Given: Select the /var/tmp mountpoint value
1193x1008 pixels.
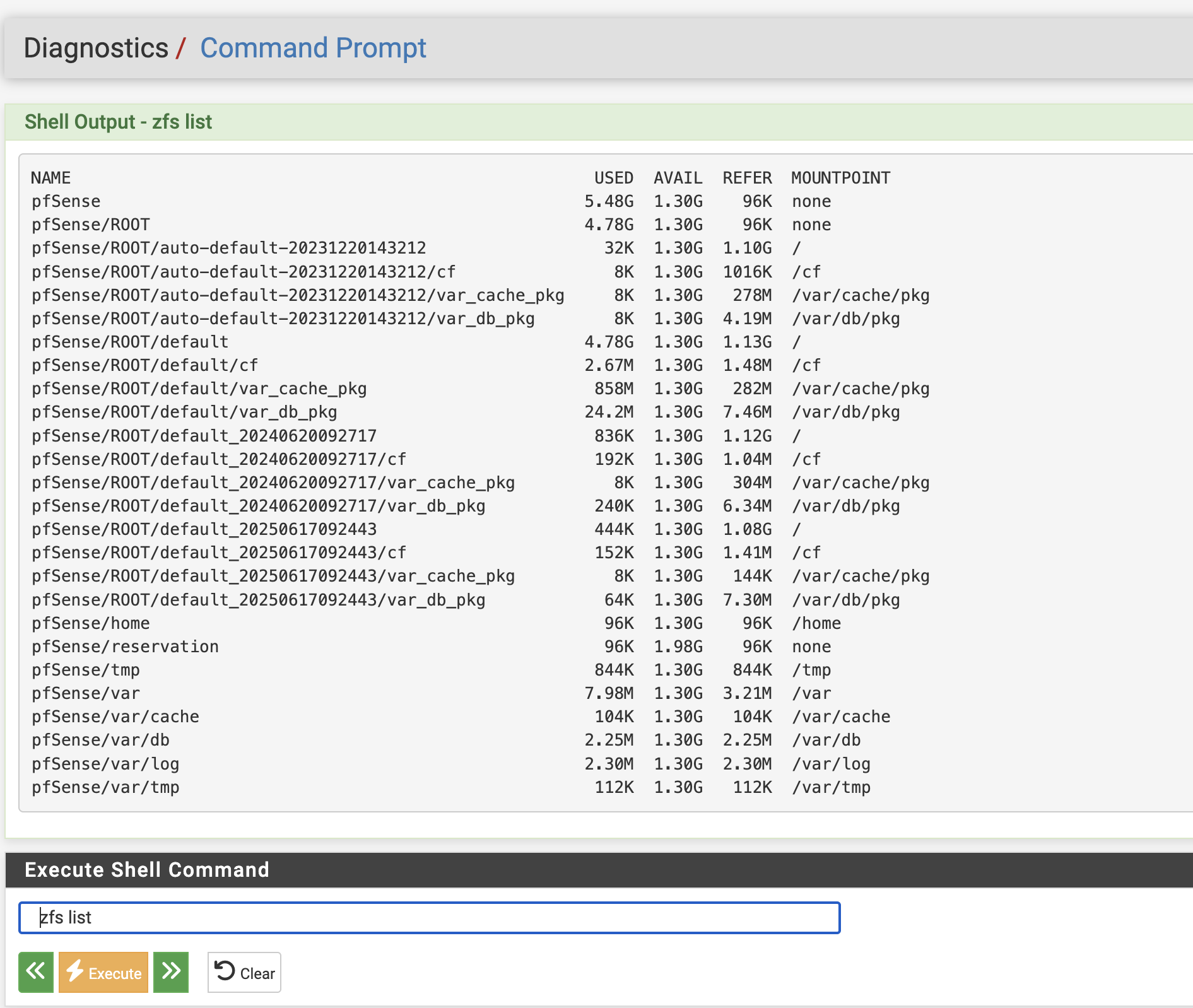Looking at the screenshot, I should pos(832,787).
